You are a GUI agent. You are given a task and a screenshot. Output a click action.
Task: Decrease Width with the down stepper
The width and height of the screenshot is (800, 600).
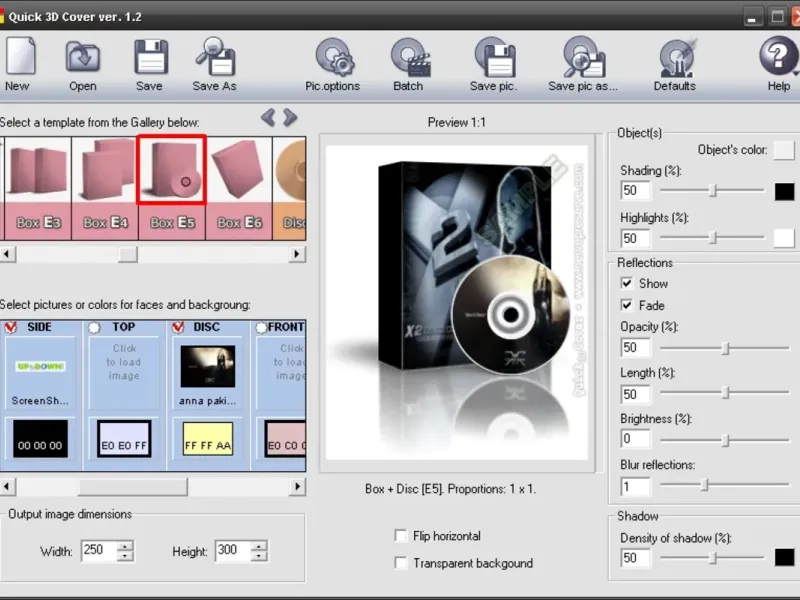click(x=125, y=556)
